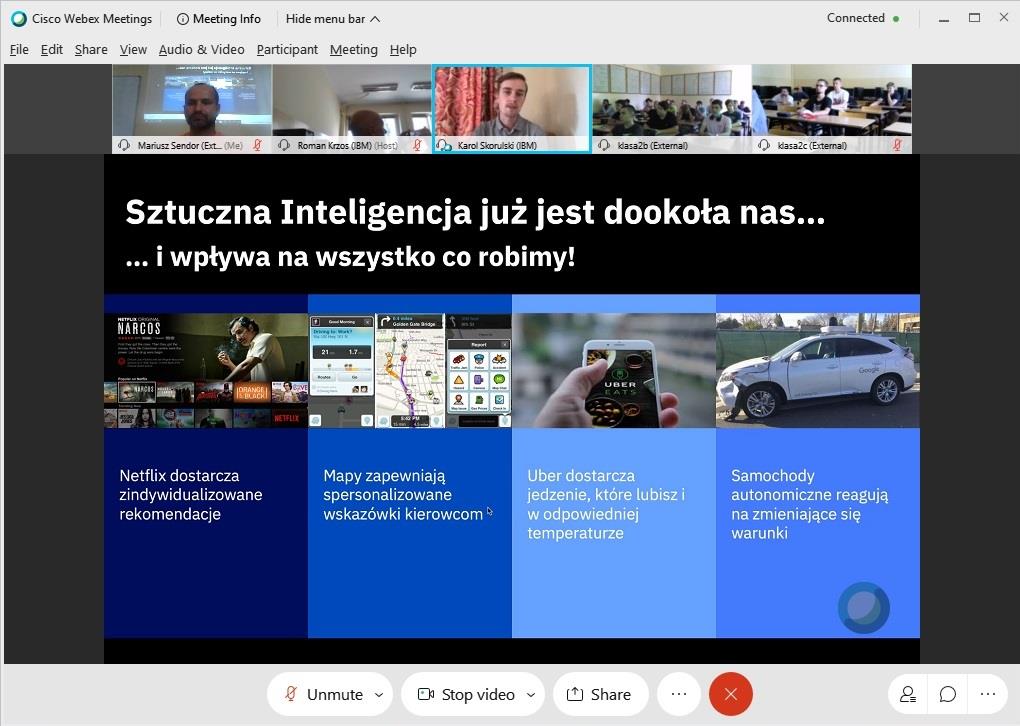
Task: Click subtitle '... i wpływa na wszystko co robimy!'
Action: click(350, 257)
